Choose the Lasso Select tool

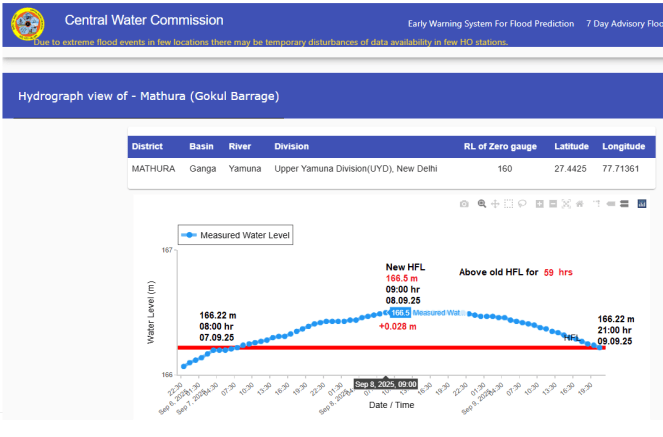click(522, 204)
